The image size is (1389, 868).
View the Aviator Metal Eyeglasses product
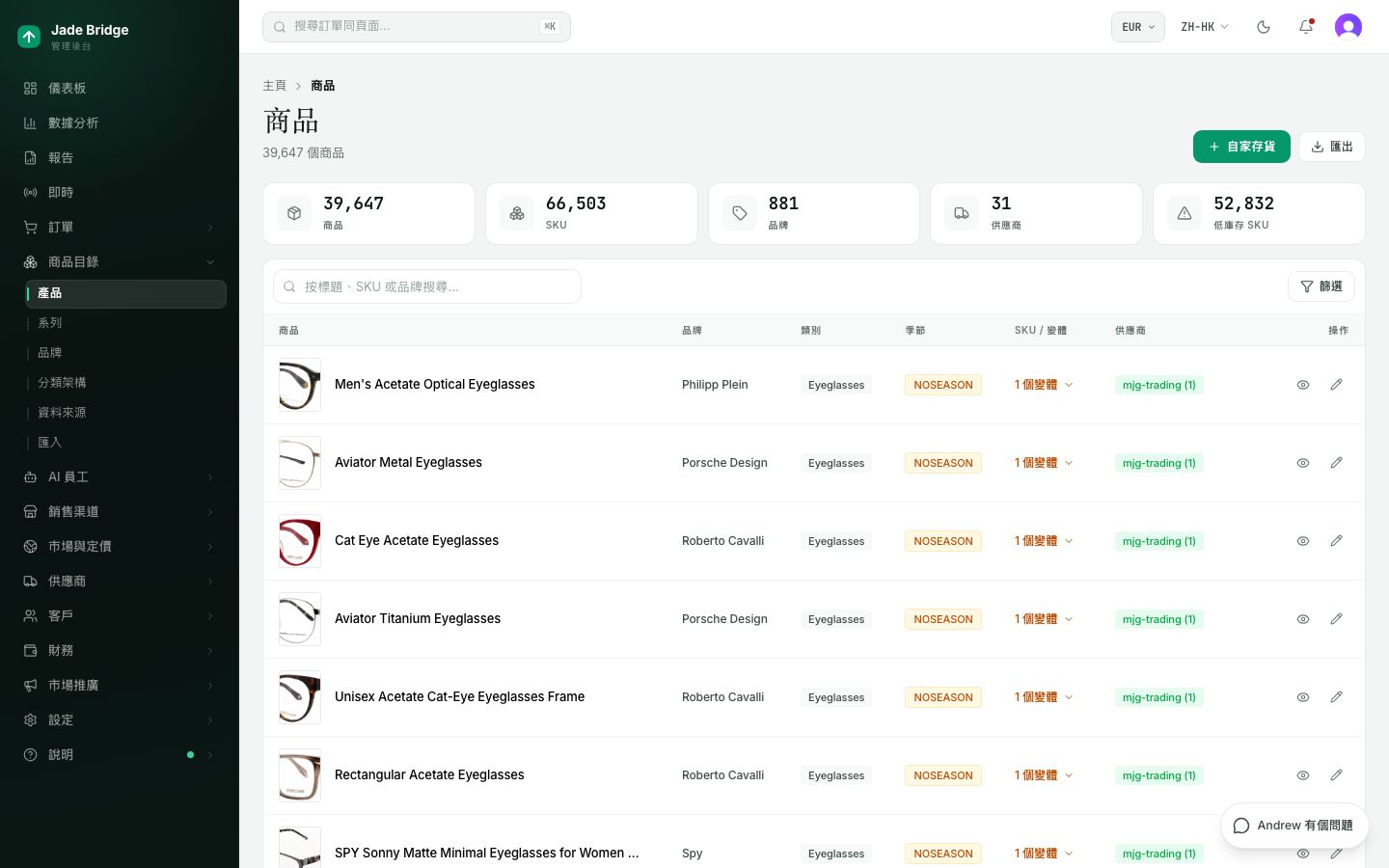tap(1303, 463)
